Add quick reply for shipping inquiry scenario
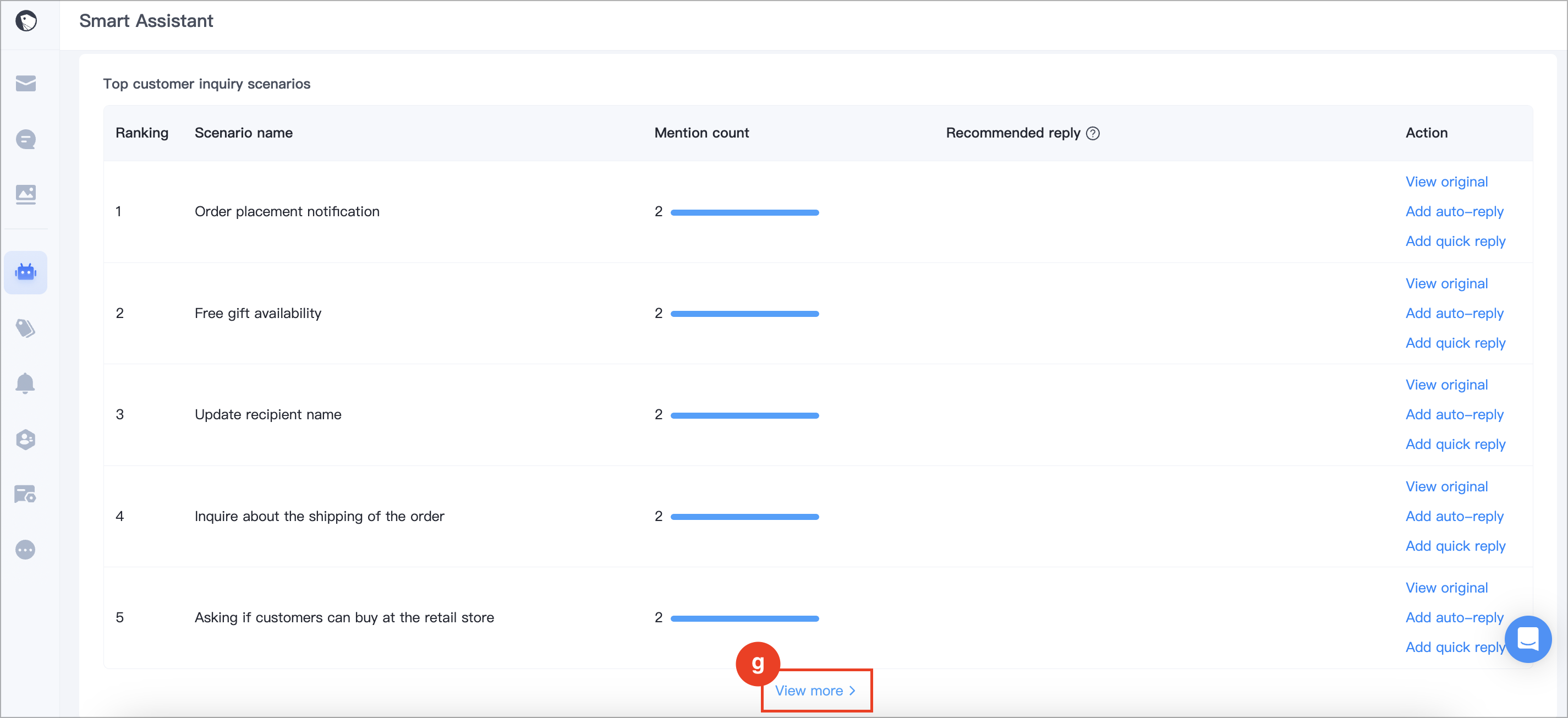 click(1455, 546)
